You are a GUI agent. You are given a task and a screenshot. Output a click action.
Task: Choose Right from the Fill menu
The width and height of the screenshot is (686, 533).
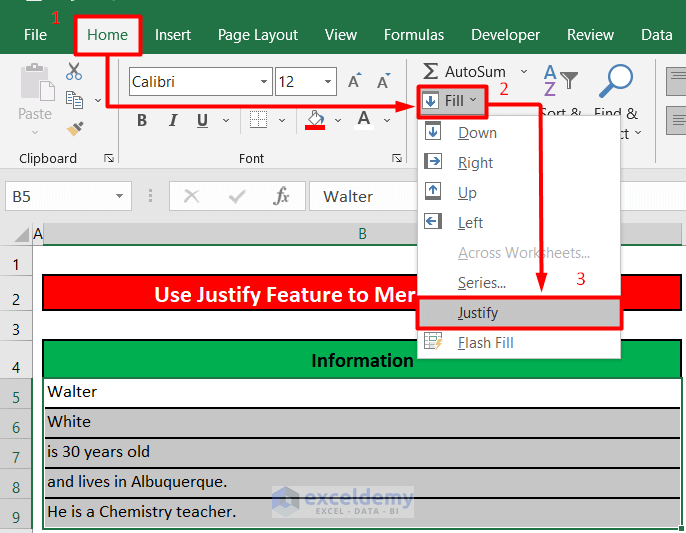tap(519, 163)
